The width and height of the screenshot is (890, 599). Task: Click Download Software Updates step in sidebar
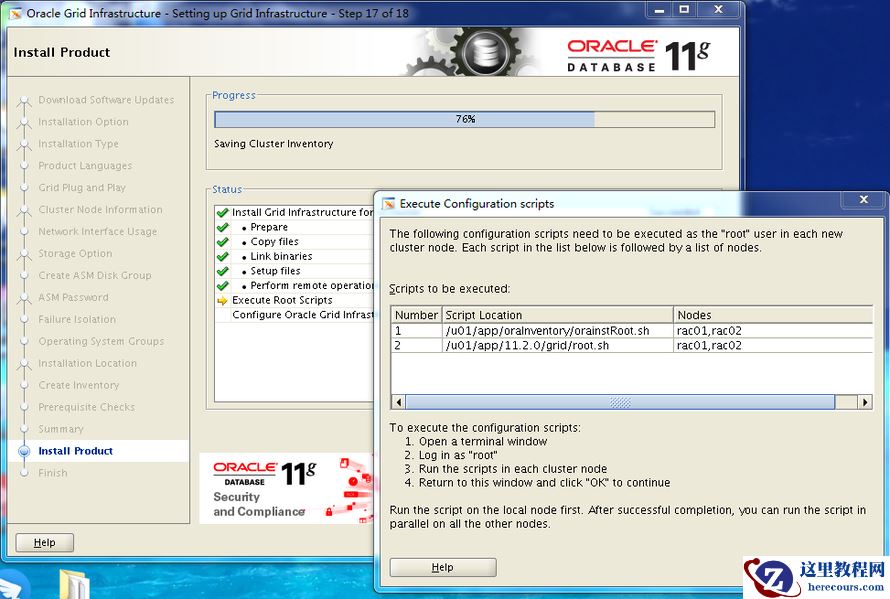[106, 100]
